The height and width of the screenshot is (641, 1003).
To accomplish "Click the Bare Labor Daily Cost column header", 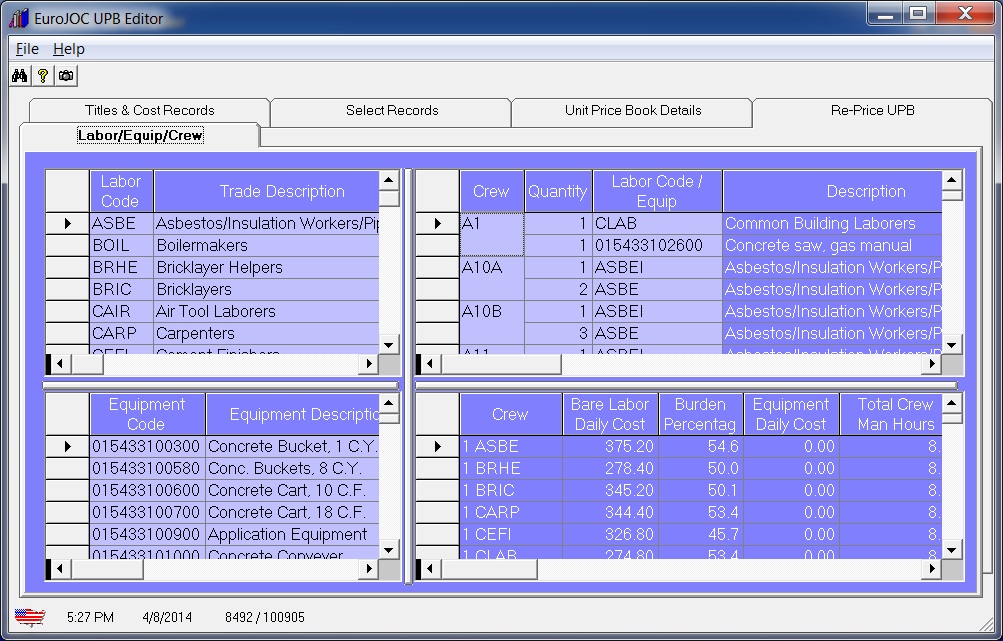I will click(x=610, y=414).
